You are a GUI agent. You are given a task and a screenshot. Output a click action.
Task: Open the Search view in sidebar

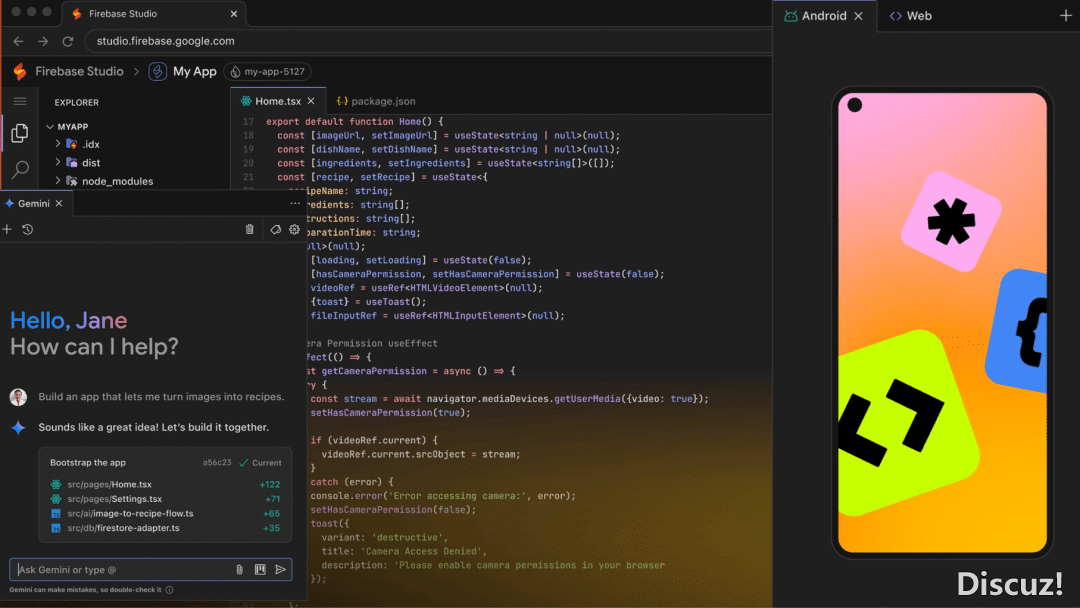point(20,169)
